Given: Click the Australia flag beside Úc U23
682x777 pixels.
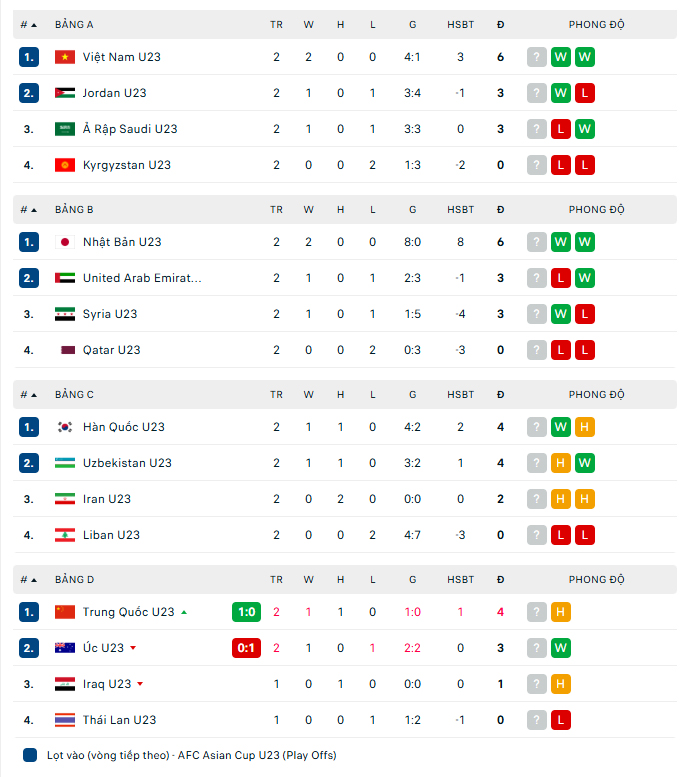Looking at the screenshot, I should [65, 648].
